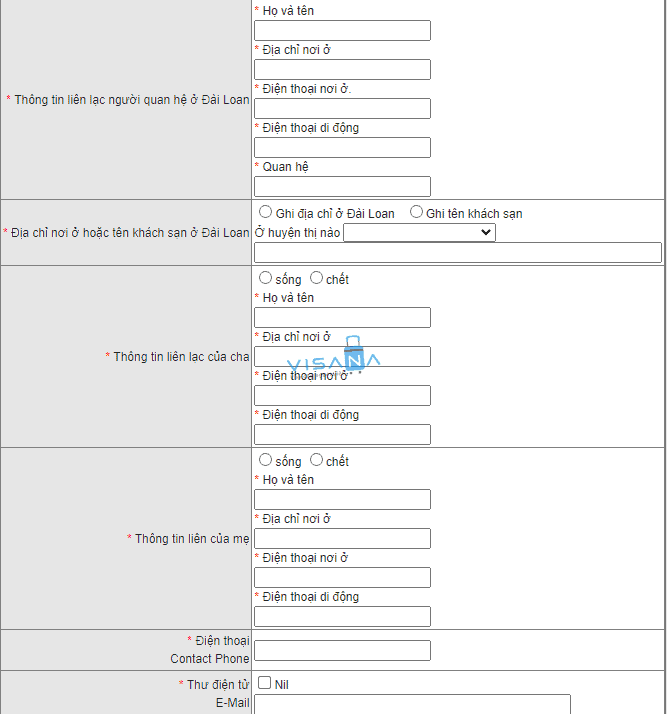Viewport: 667px width, 714px height.
Task: Click Taiwan contact 'Điện thoại di động' field
Action: [x=342, y=148]
